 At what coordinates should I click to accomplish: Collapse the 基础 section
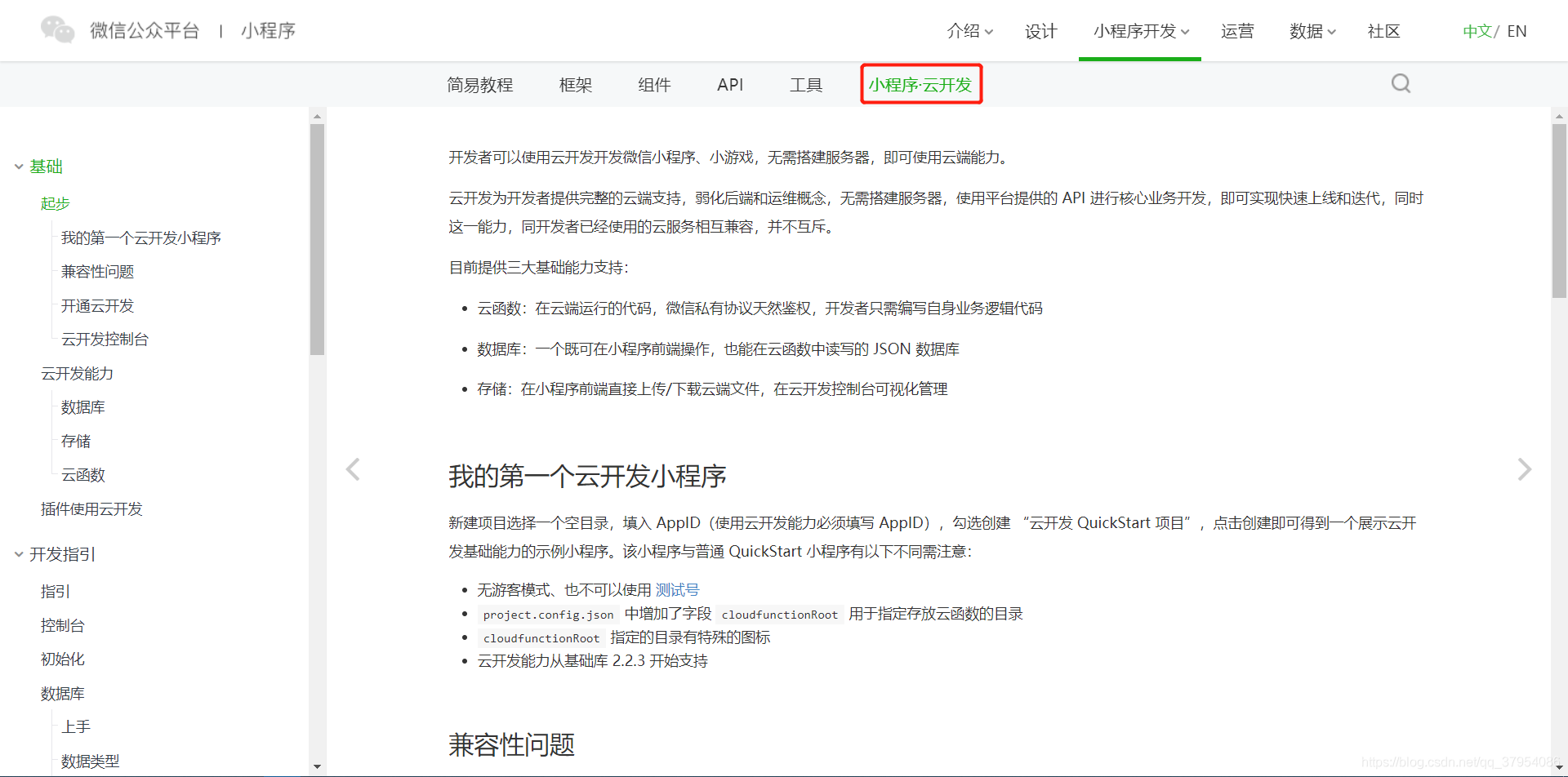pos(19,166)
